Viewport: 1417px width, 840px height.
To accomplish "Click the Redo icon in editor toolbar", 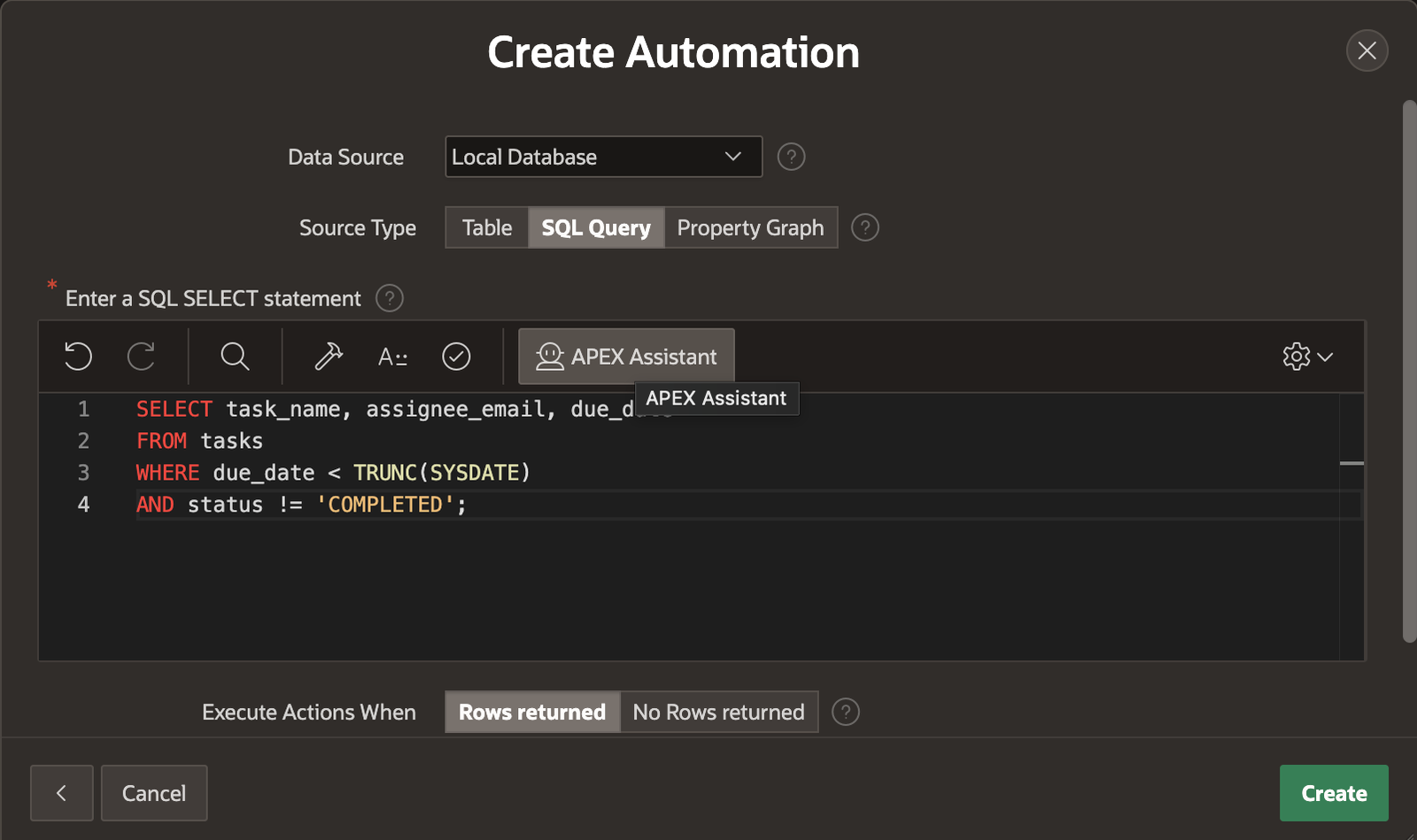I will pos(142,357).
